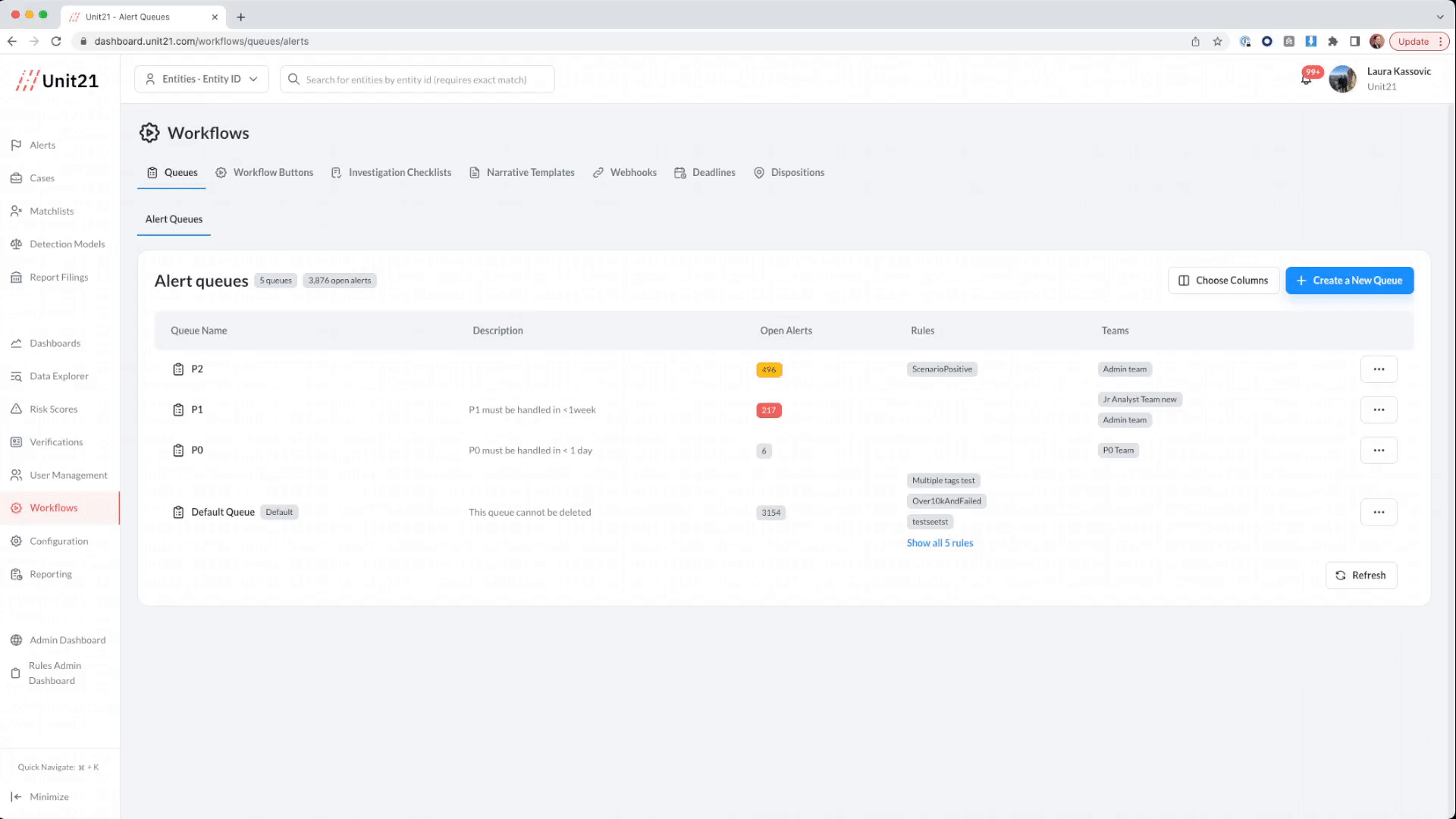Switch to the Workflow Buttons tab
The width and height of the screenshot is (1456, 819).
[264, 173]
